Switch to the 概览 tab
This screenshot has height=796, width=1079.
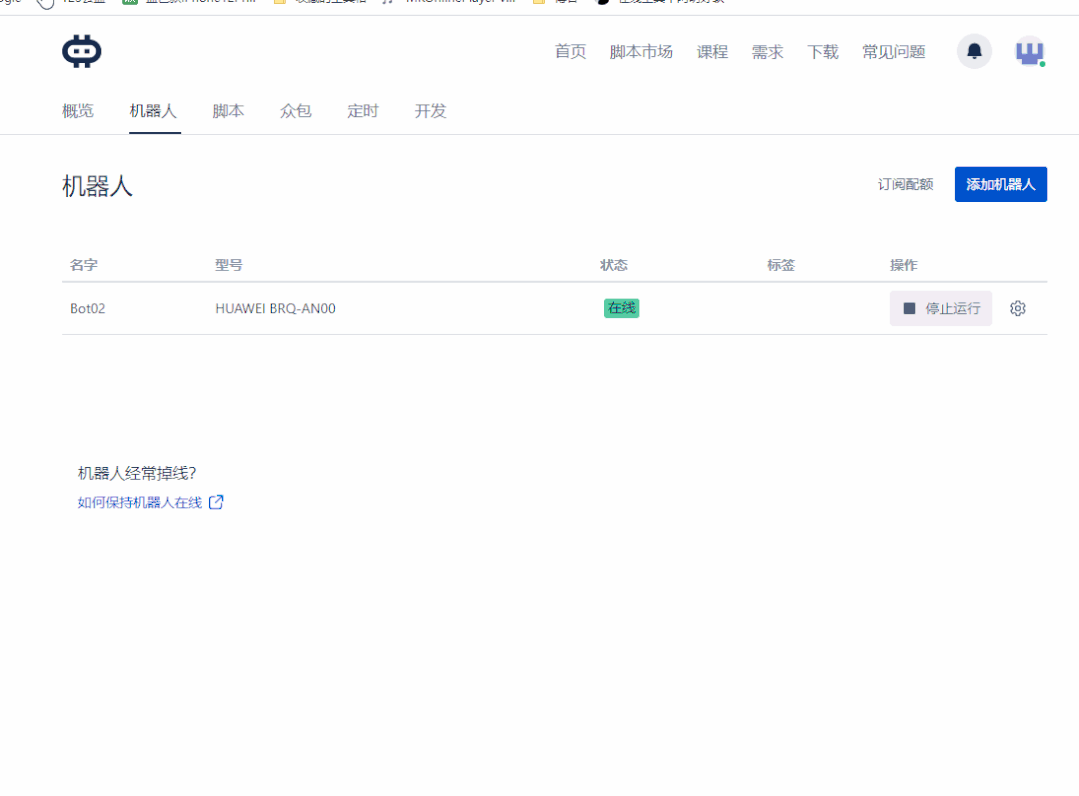click(x=77, y=111)
